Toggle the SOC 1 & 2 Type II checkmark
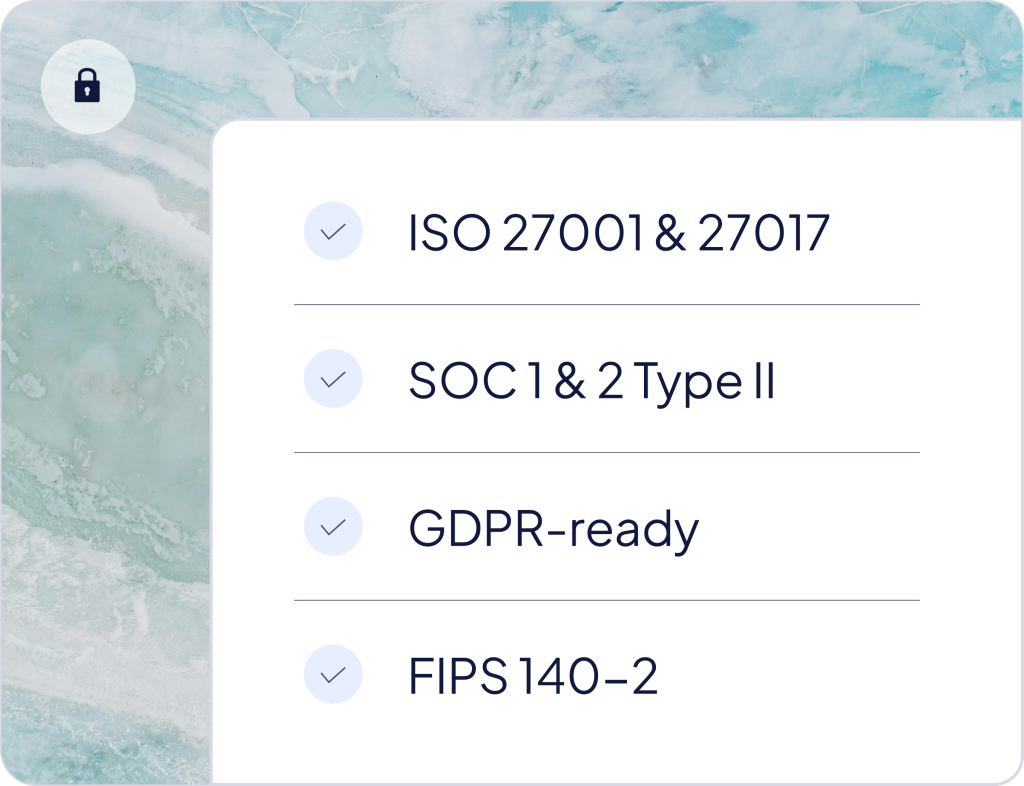 tap(332, 380)
